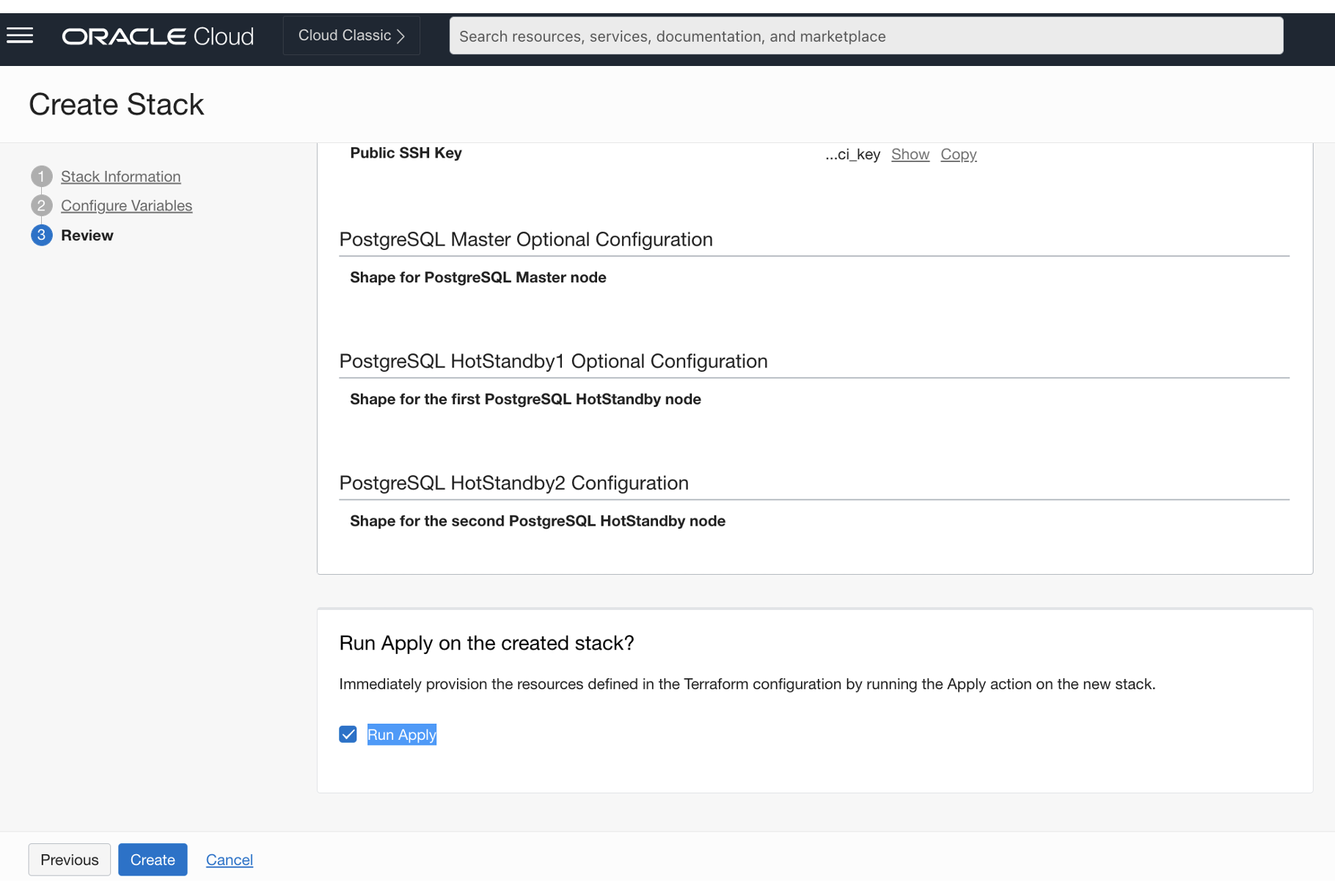
Task: Click the Cloud Classic chevron arrow
Action: click(x=400, y=36)
